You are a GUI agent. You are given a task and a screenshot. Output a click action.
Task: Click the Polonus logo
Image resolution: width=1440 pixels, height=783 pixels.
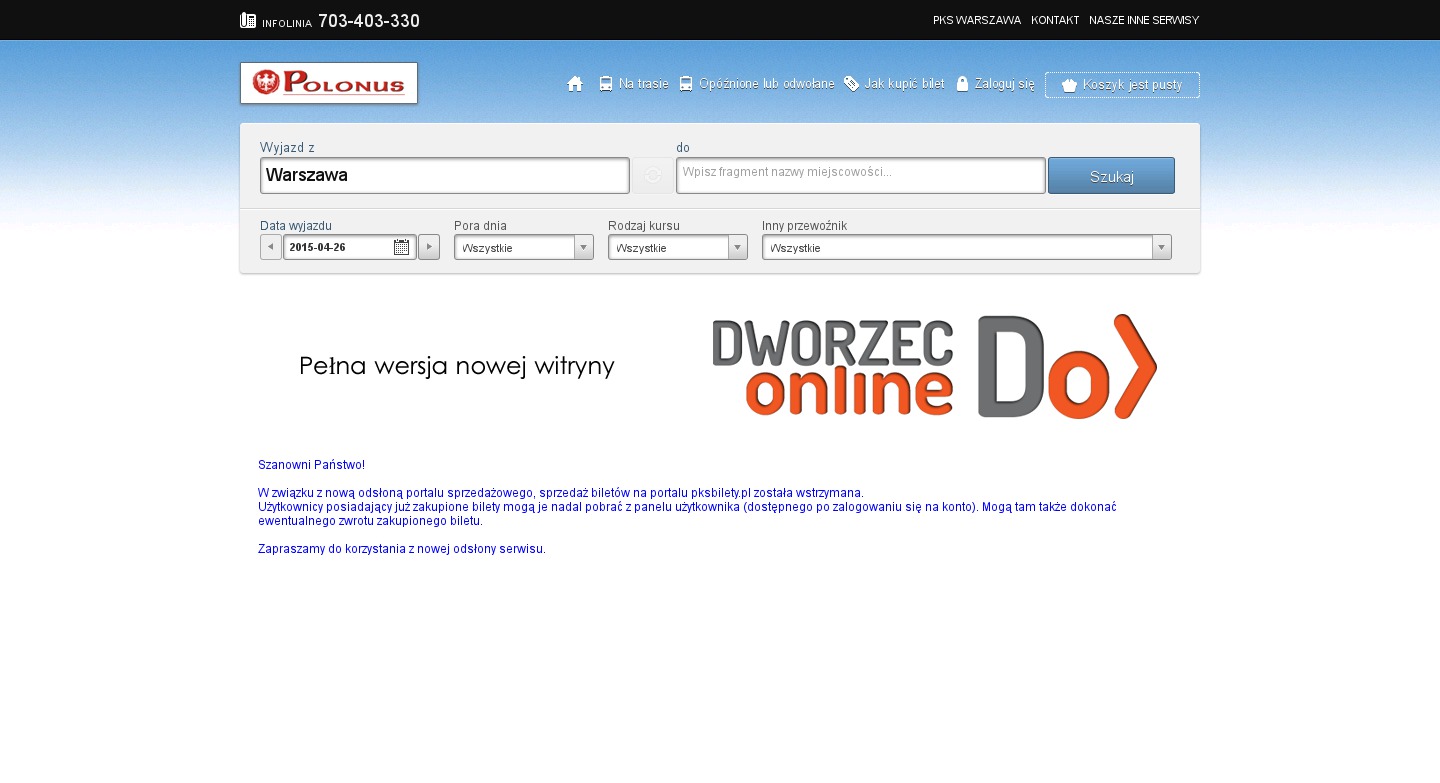[329, 83]
